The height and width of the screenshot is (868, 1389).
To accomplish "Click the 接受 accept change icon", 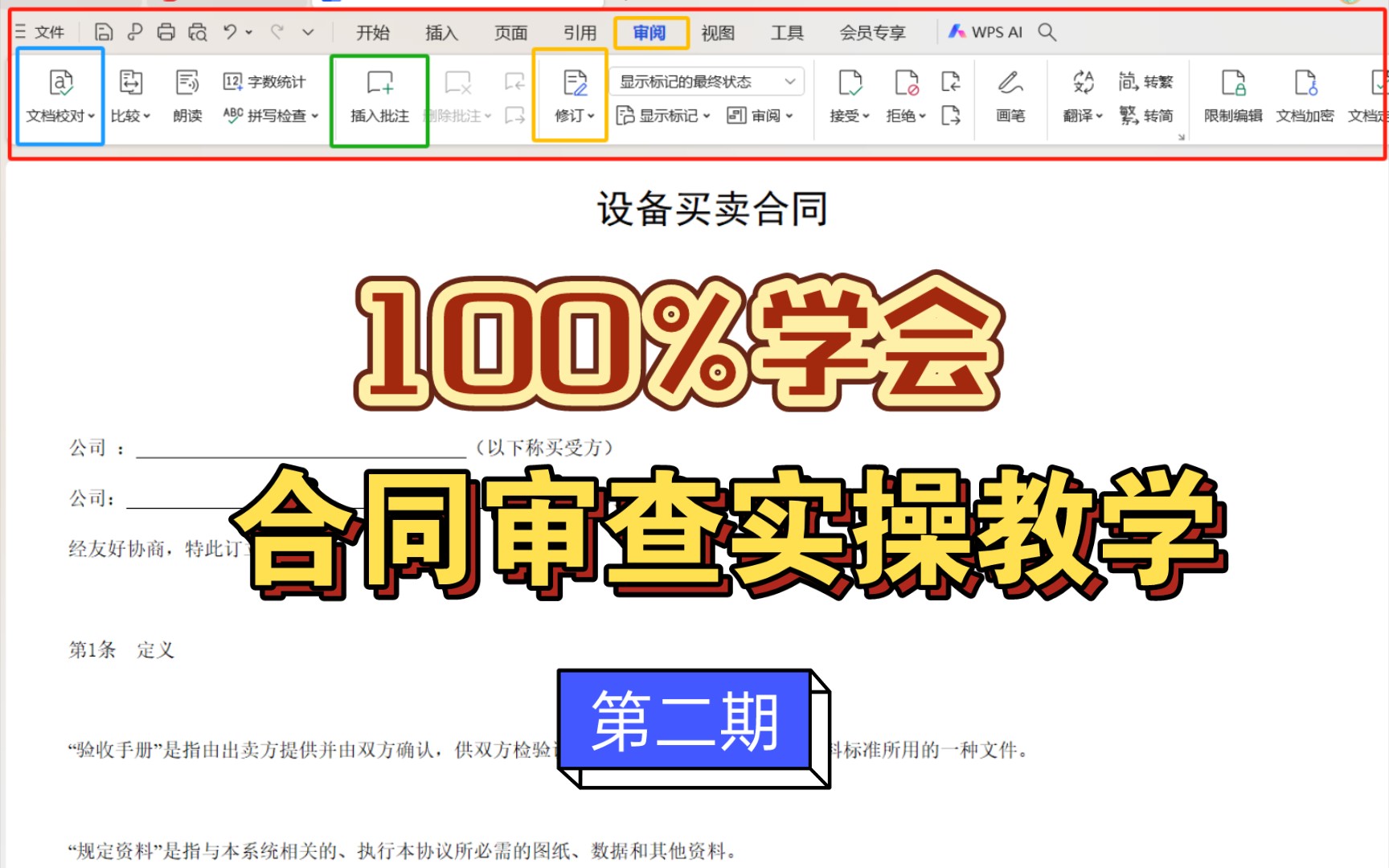I will tap(850, 82).
